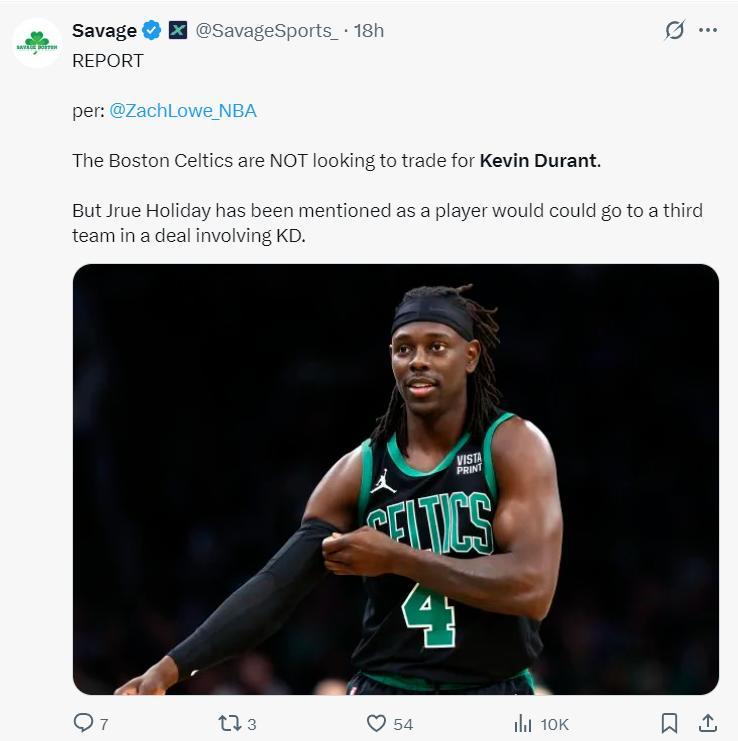Like the tweet with the heart icon
The image size is (738, 741).
pyautogui.click(x=376, y=723)
